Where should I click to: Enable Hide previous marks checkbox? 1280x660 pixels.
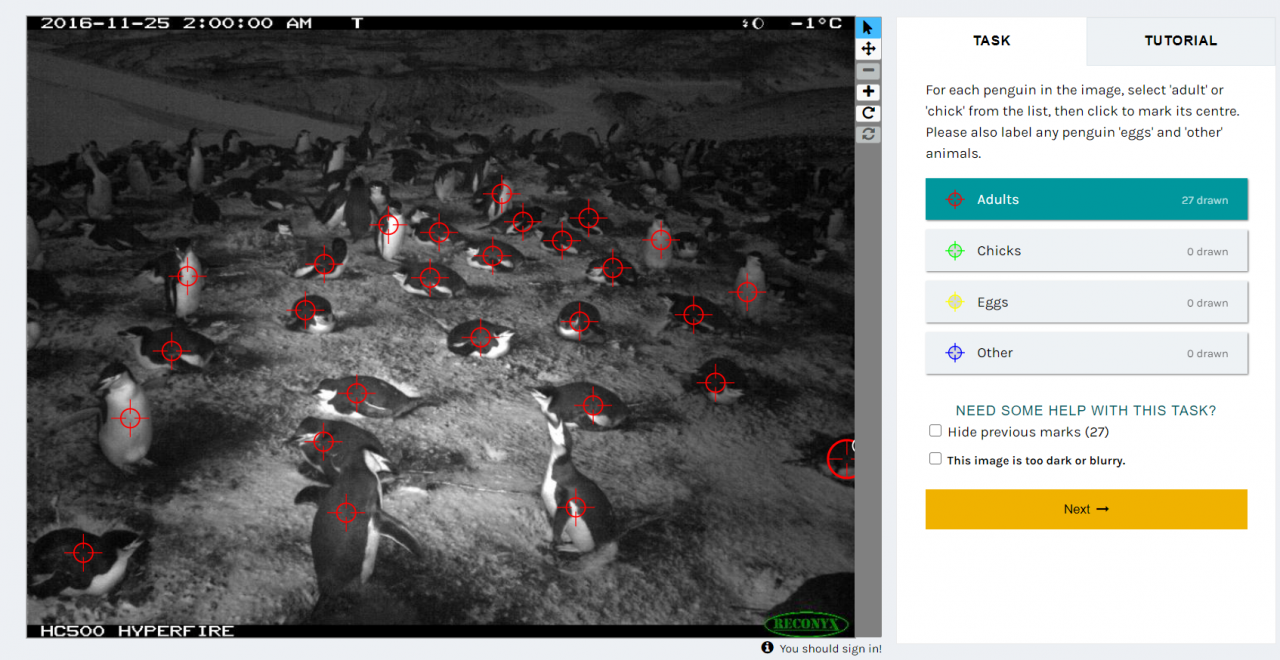(x=935, y=431)
